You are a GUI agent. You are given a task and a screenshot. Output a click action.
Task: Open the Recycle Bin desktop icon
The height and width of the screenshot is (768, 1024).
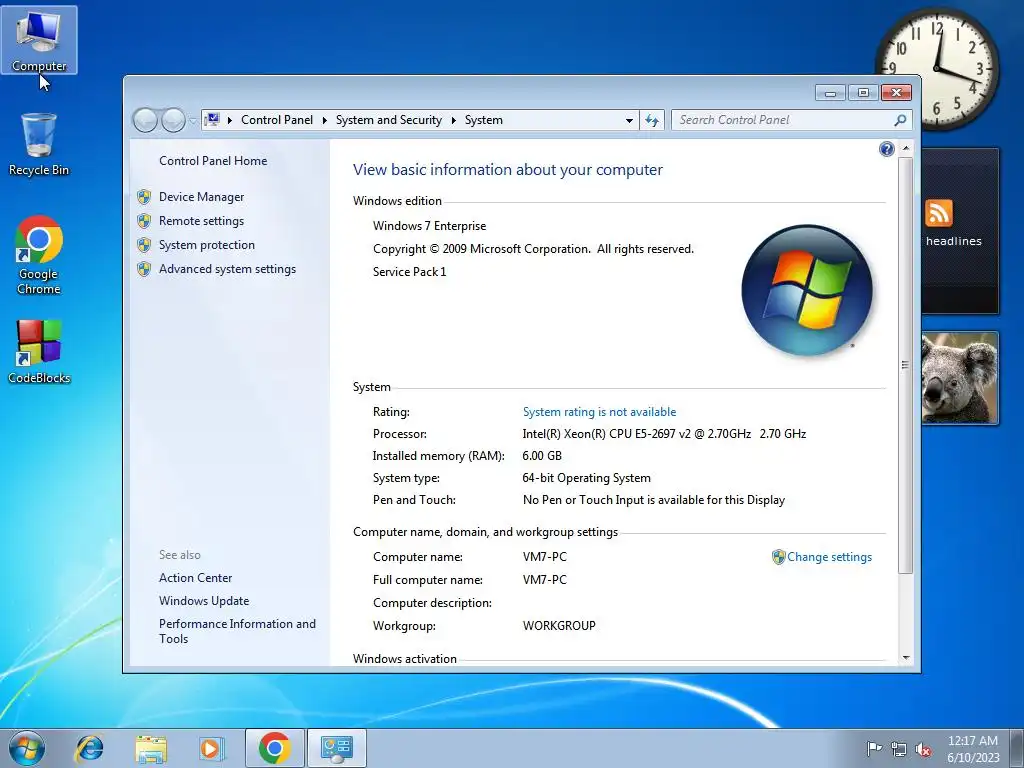coord(39,144)
